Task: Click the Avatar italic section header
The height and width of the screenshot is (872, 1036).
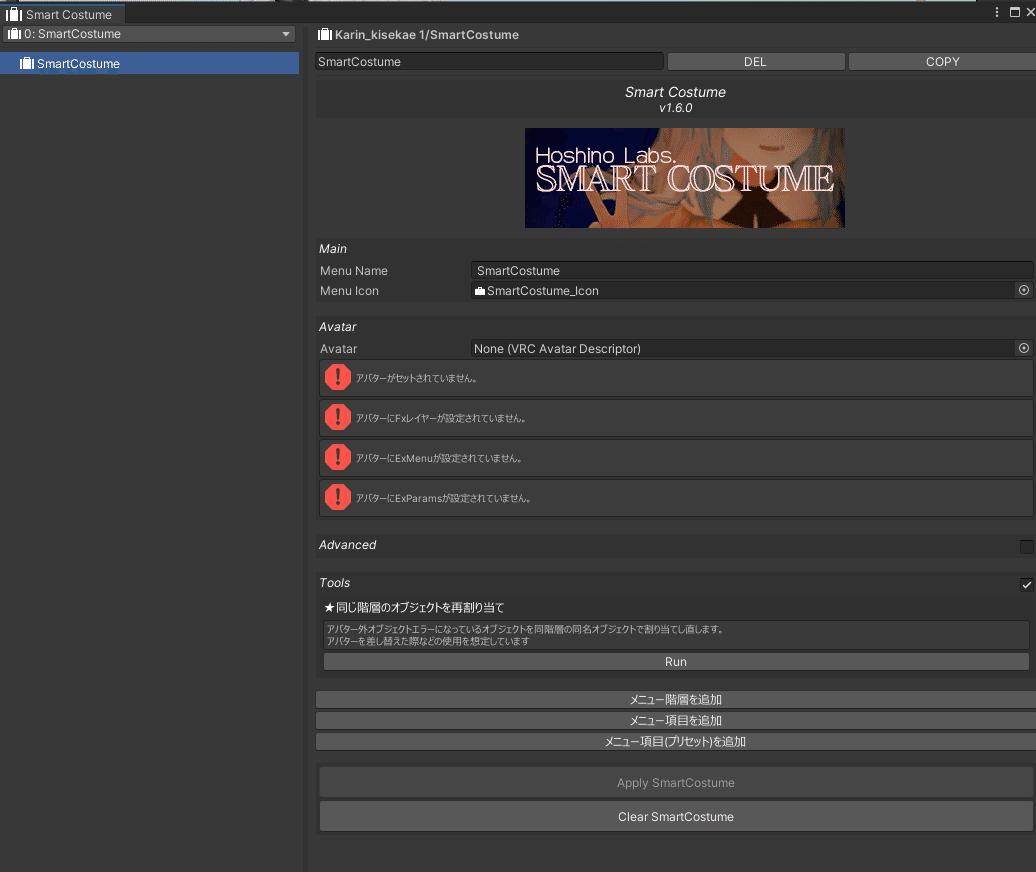Action: pos(338,327)
